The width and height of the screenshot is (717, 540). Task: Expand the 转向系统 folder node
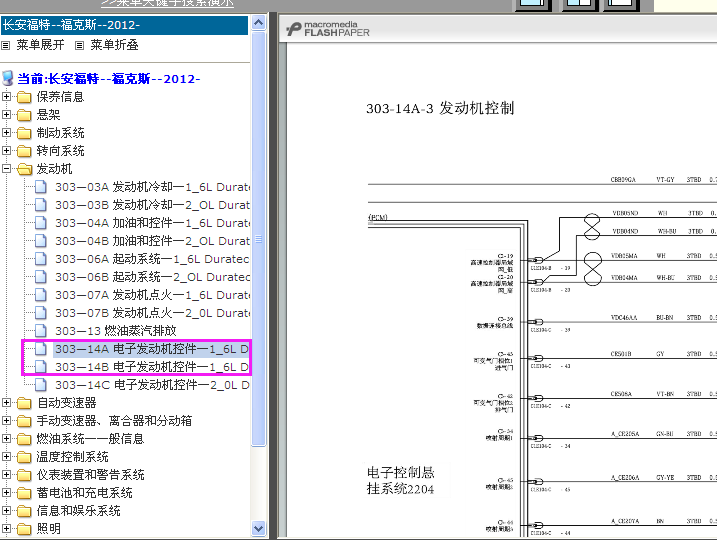pyautogui.click(x=6, y=150)
